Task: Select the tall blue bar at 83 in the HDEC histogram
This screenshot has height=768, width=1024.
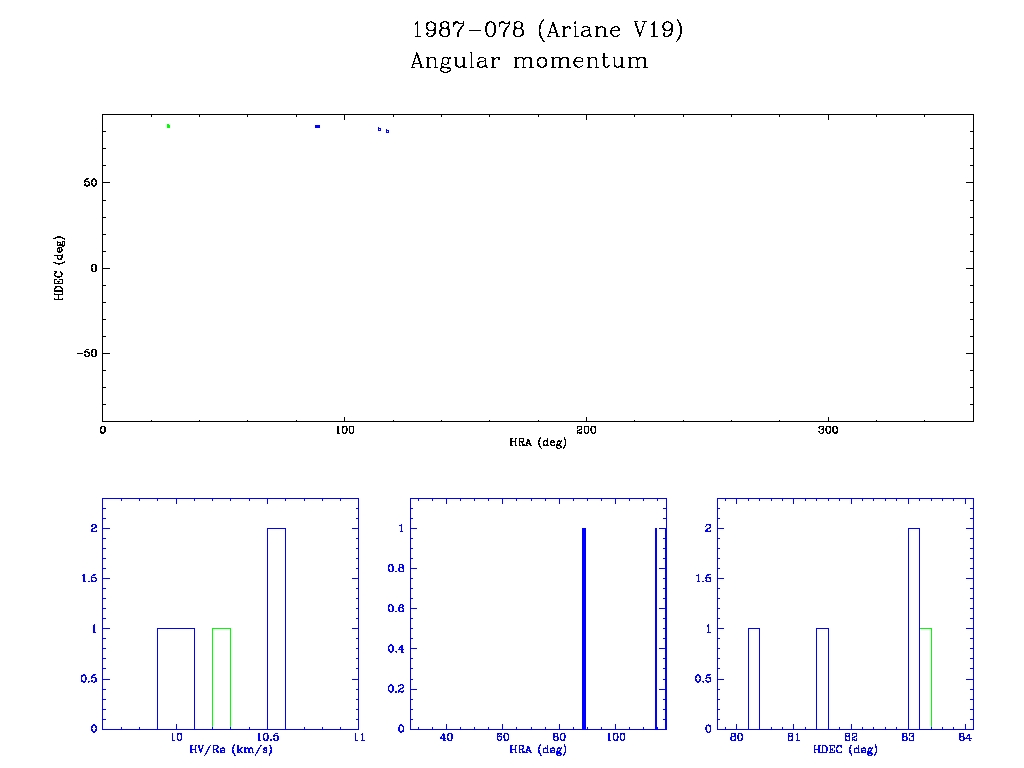Action: 913,628
